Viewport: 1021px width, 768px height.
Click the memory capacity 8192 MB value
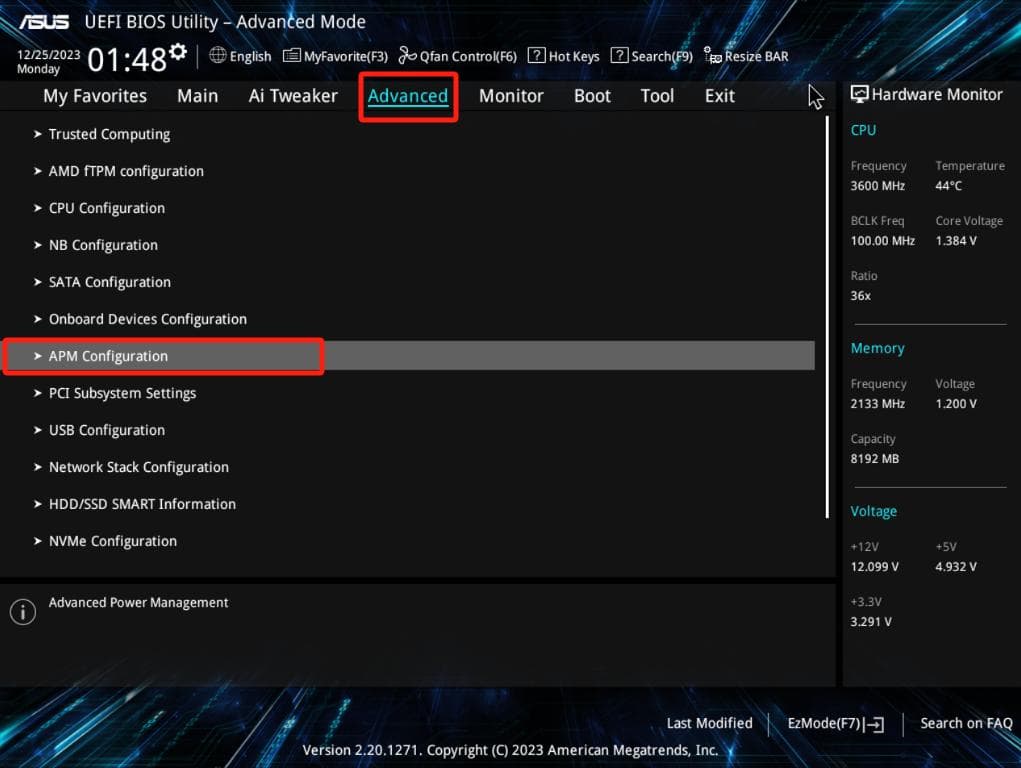(x=874, y=459)
